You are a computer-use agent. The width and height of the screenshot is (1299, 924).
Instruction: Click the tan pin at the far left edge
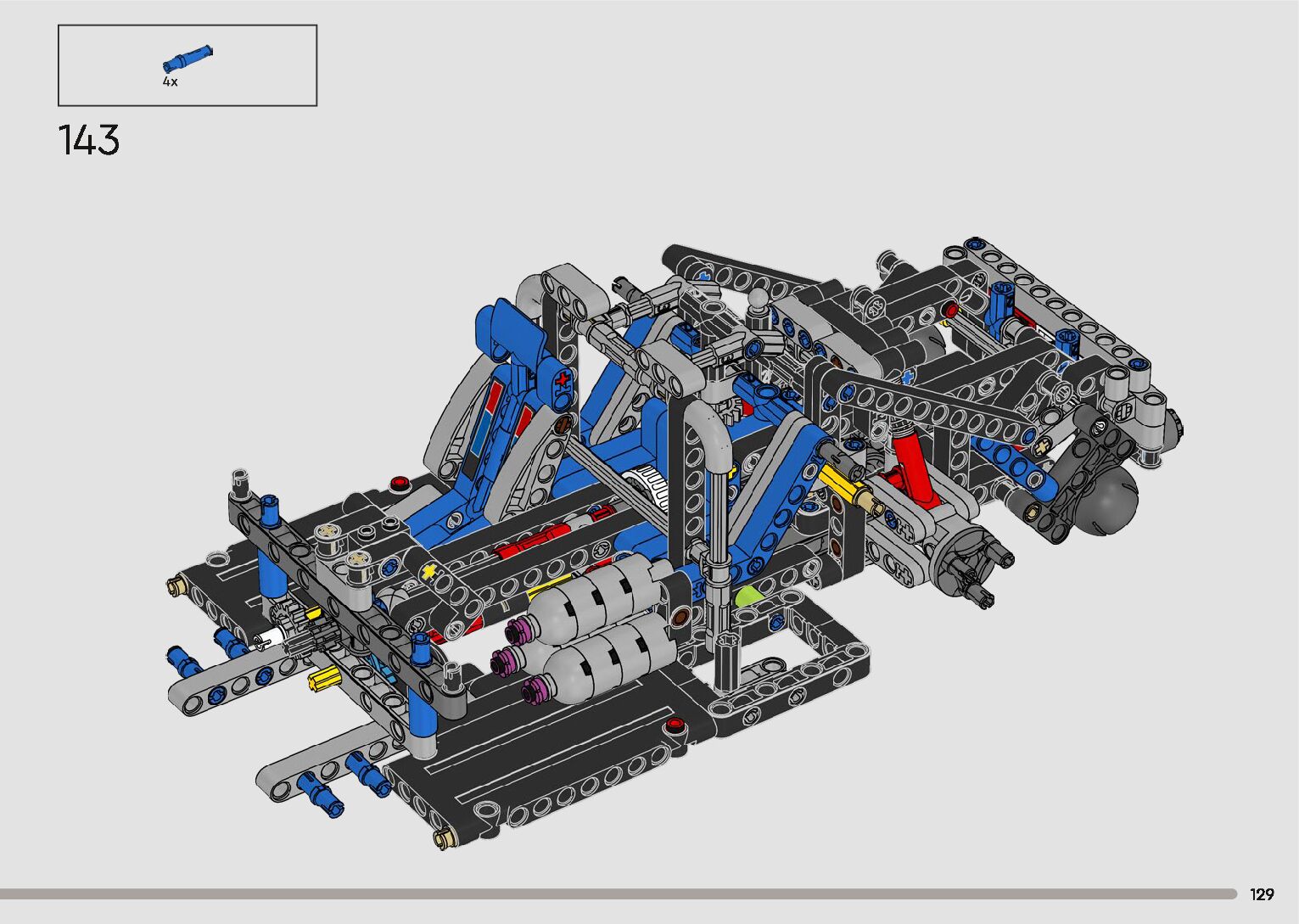[176, 585]
